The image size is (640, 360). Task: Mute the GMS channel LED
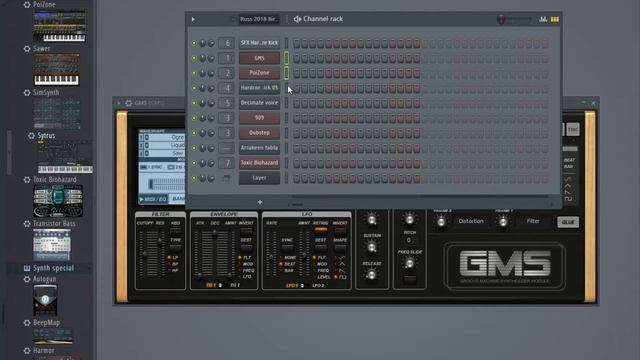[x=194, y=58]
